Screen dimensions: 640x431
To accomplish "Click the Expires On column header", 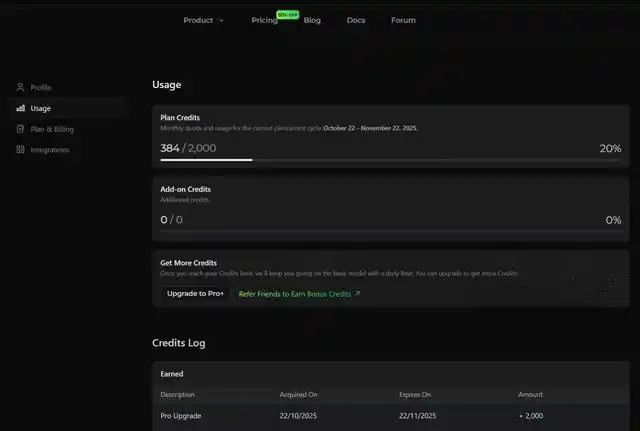I will 415,394.
